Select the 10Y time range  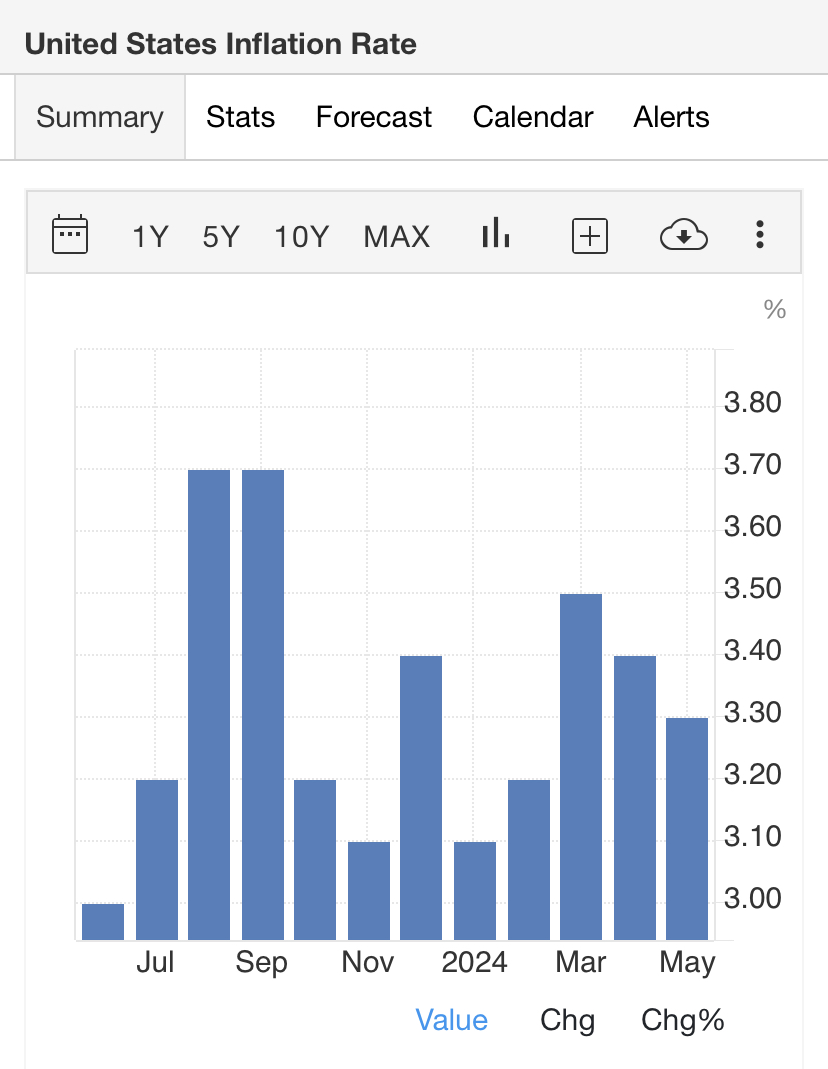tap(301, 237)
